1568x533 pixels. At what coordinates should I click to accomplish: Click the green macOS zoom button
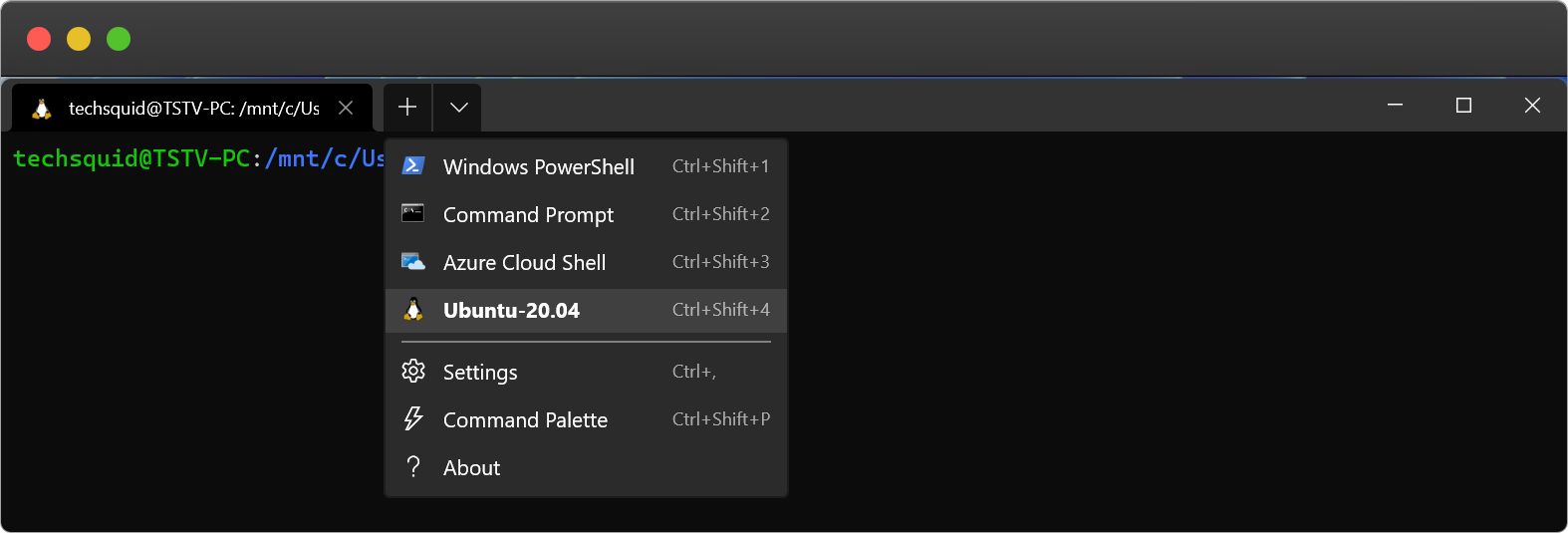tap(119, 39)
